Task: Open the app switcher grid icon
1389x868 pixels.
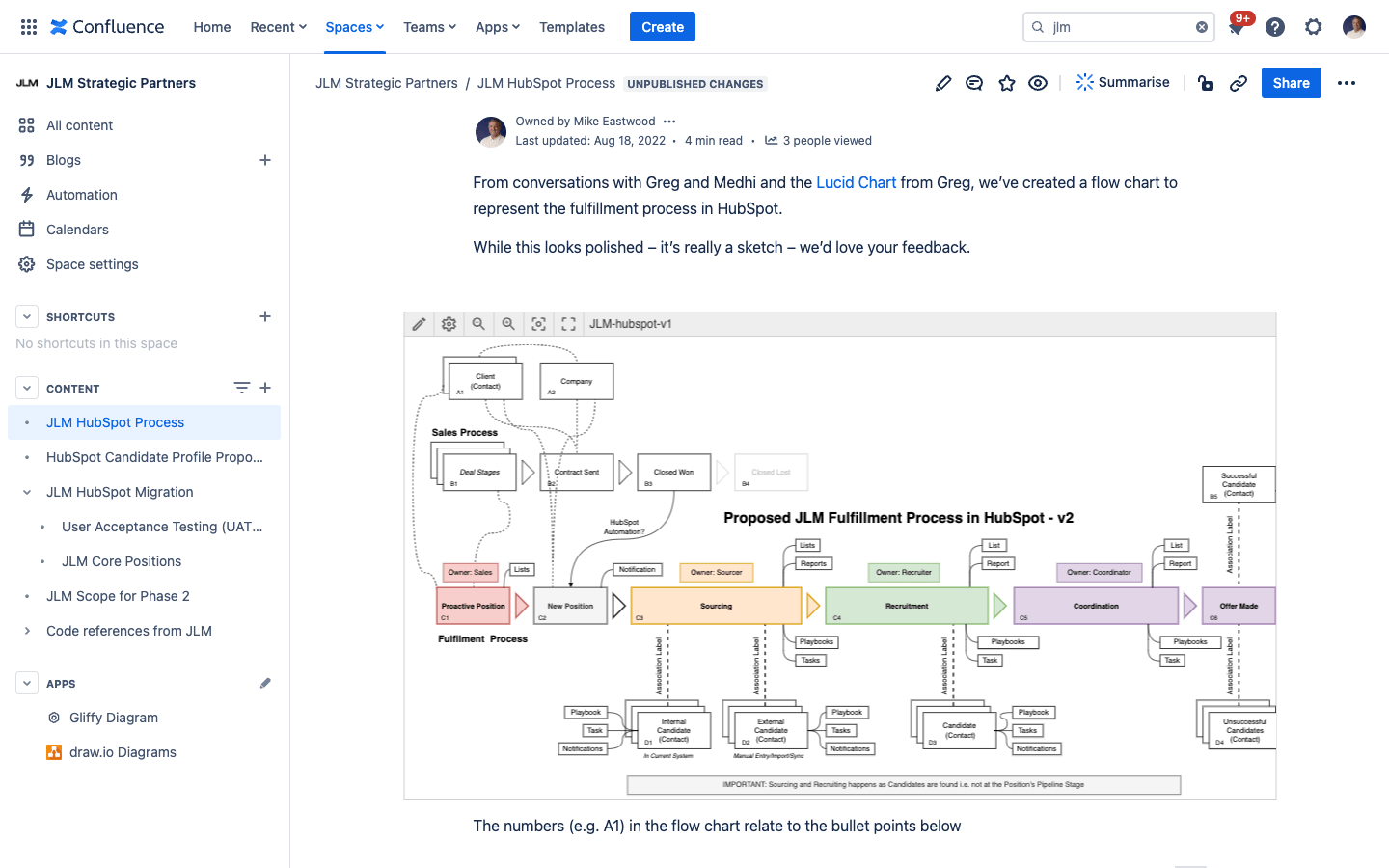Action: pos(29,27)
